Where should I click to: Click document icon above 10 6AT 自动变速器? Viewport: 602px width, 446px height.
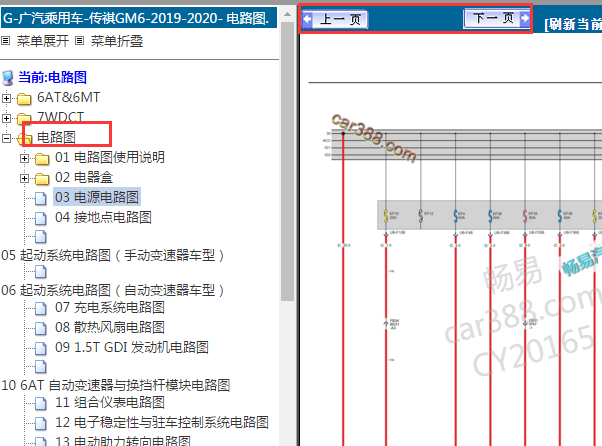tap(41, 367)
